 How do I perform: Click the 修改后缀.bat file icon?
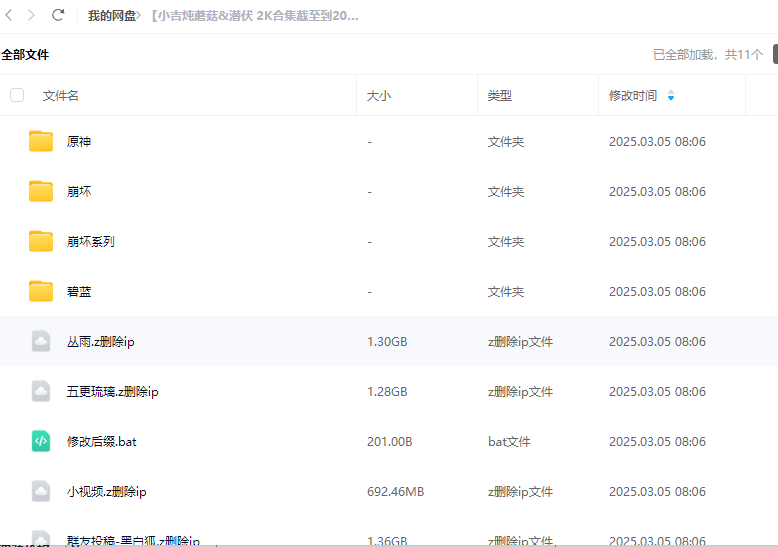[41, 441]
